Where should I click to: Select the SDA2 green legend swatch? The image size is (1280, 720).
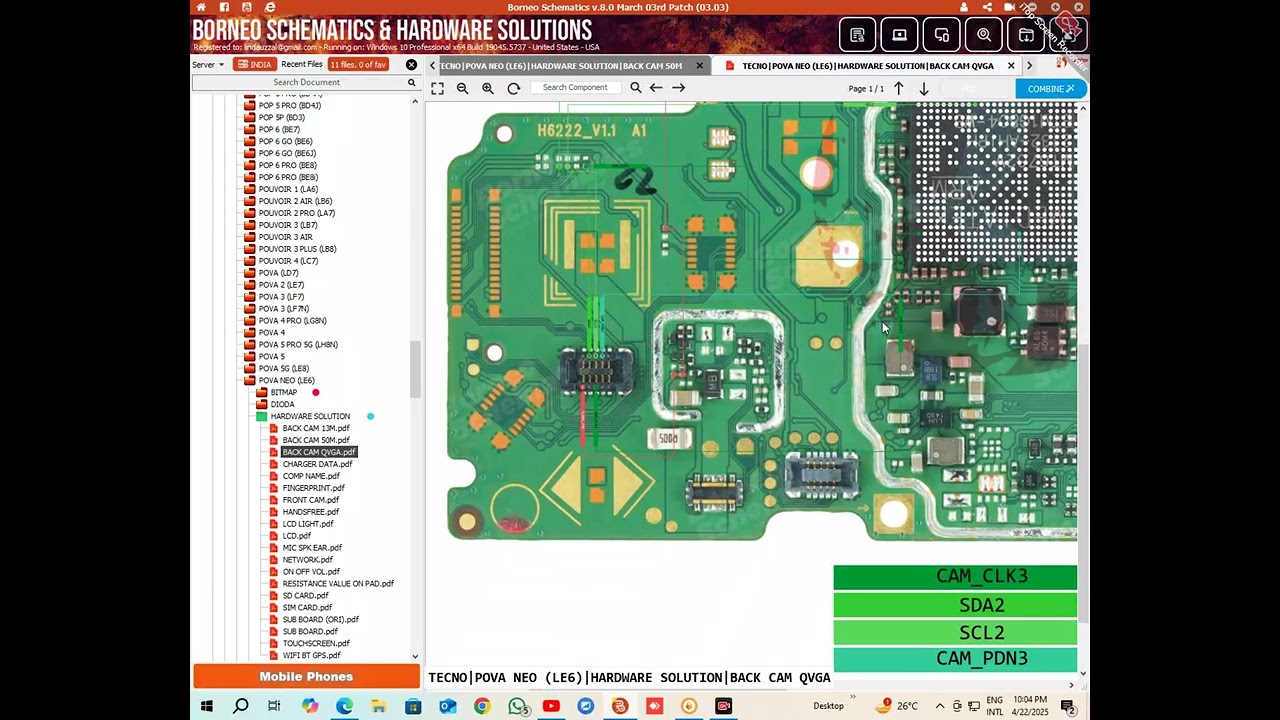[x=955, y=605]
